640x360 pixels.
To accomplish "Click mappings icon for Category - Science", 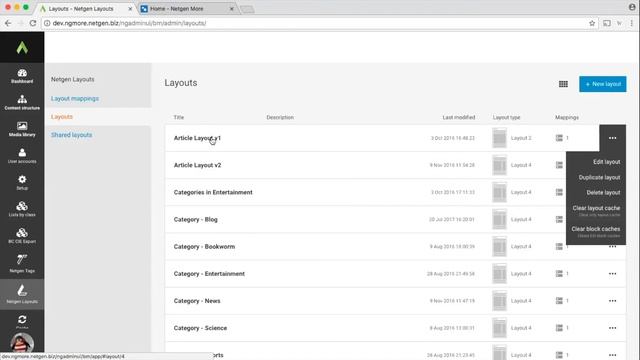I will pyautogui.click(x=559, y=328).
